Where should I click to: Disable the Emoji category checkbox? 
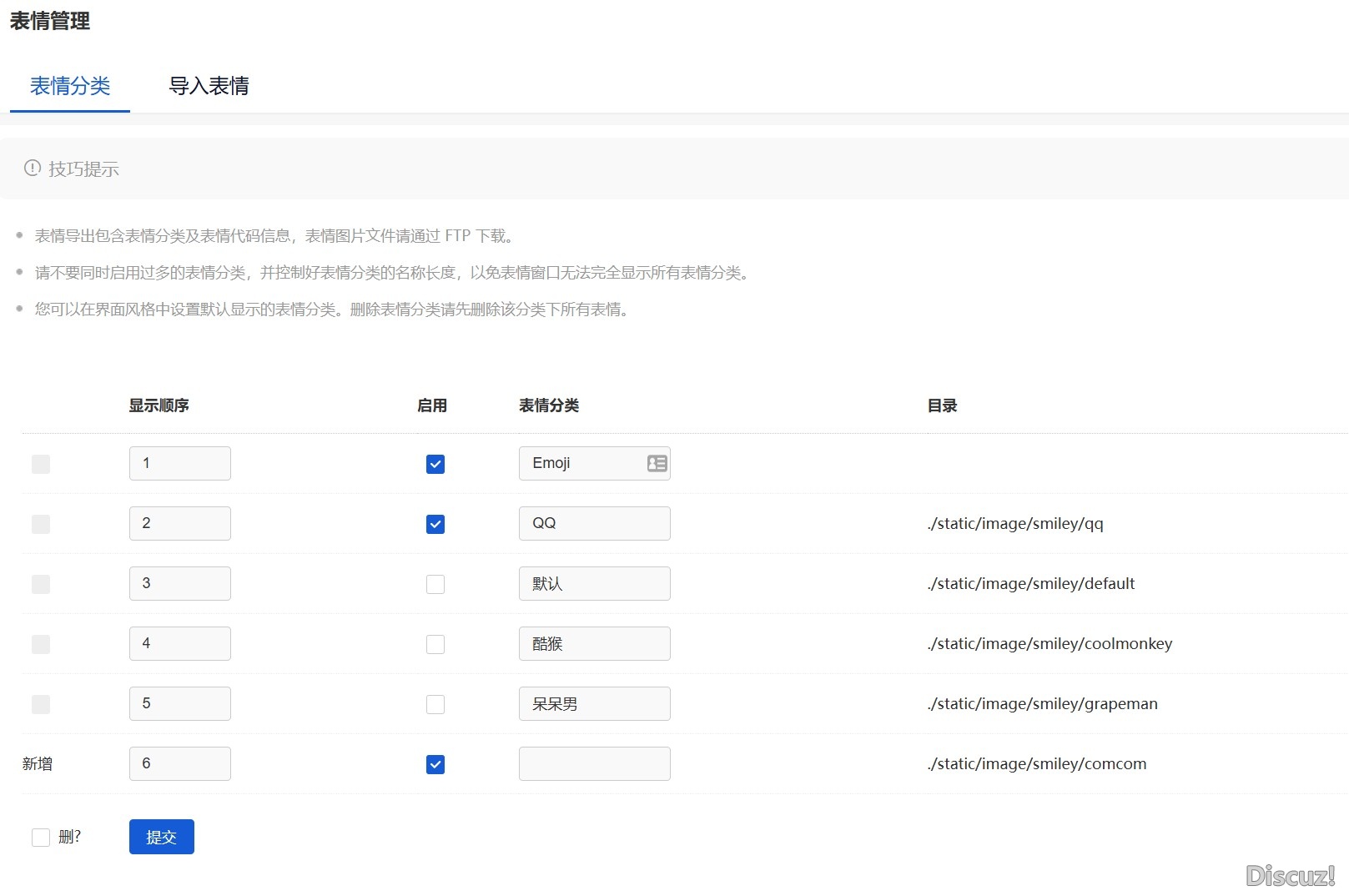click(x=435, y=464)
